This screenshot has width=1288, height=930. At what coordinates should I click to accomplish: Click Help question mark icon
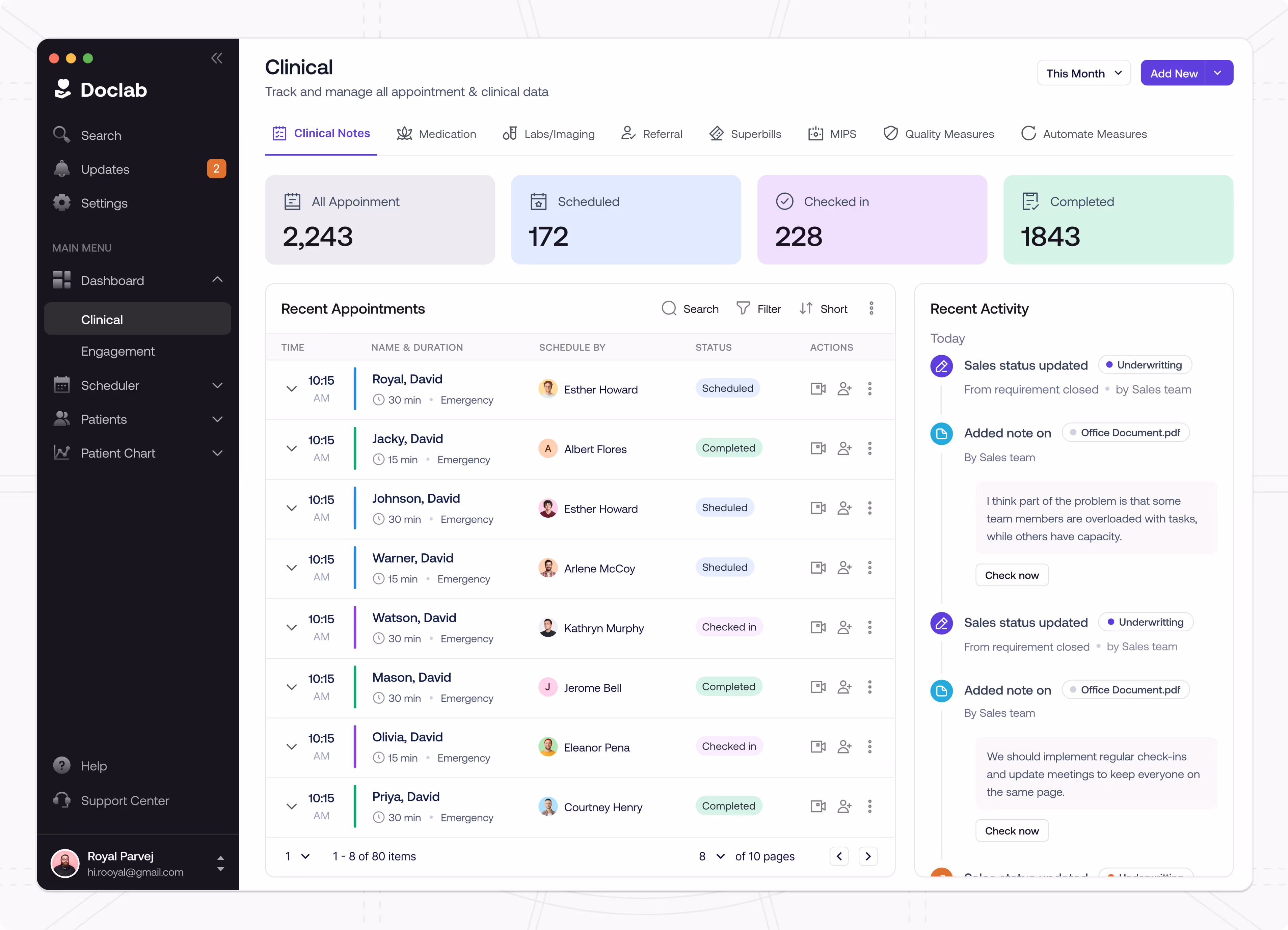point(62,765)
